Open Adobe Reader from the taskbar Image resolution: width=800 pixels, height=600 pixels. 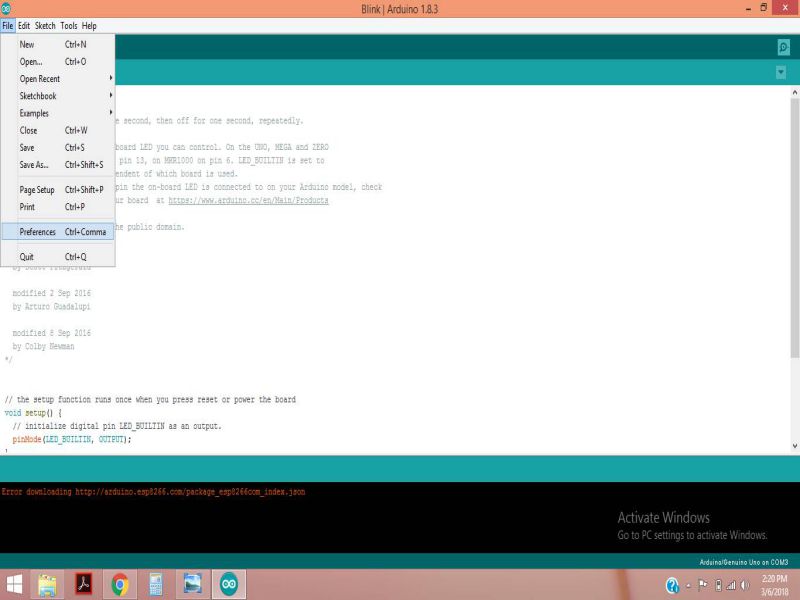coord(84,585)
